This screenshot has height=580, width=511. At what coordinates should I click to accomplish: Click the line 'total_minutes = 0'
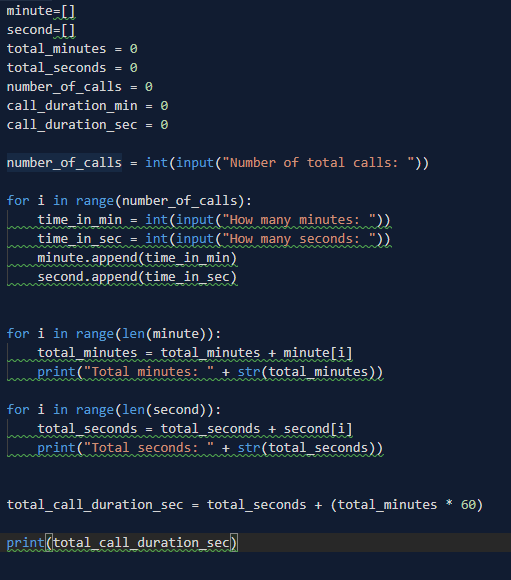click(72, 49)
